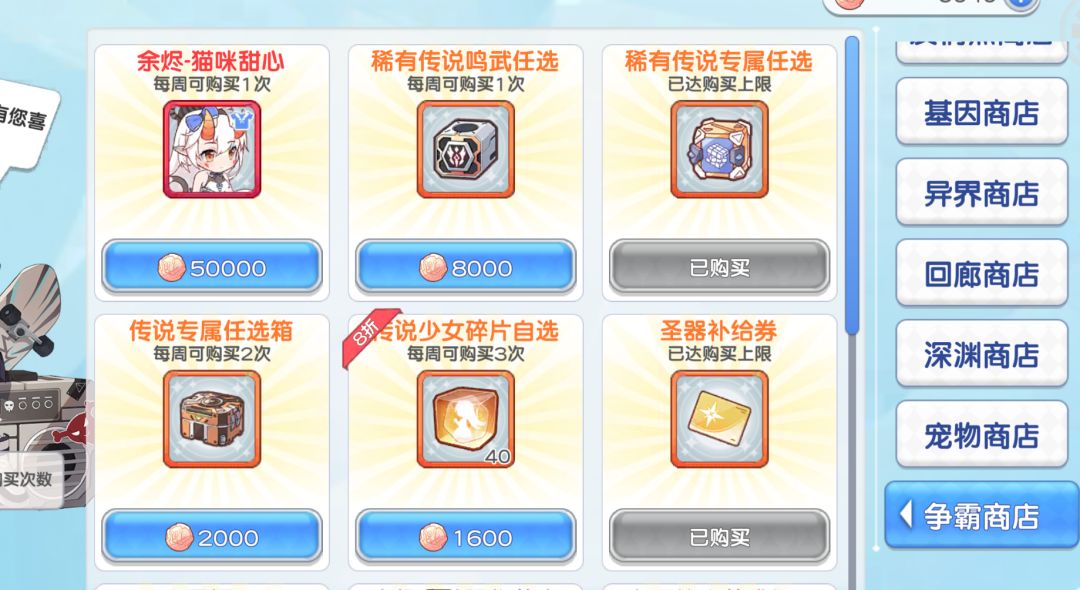Select the 余烬-猫咪甜心 character portrait icon
Viewport: 1080px width, 590px height.
click(212, 149)
